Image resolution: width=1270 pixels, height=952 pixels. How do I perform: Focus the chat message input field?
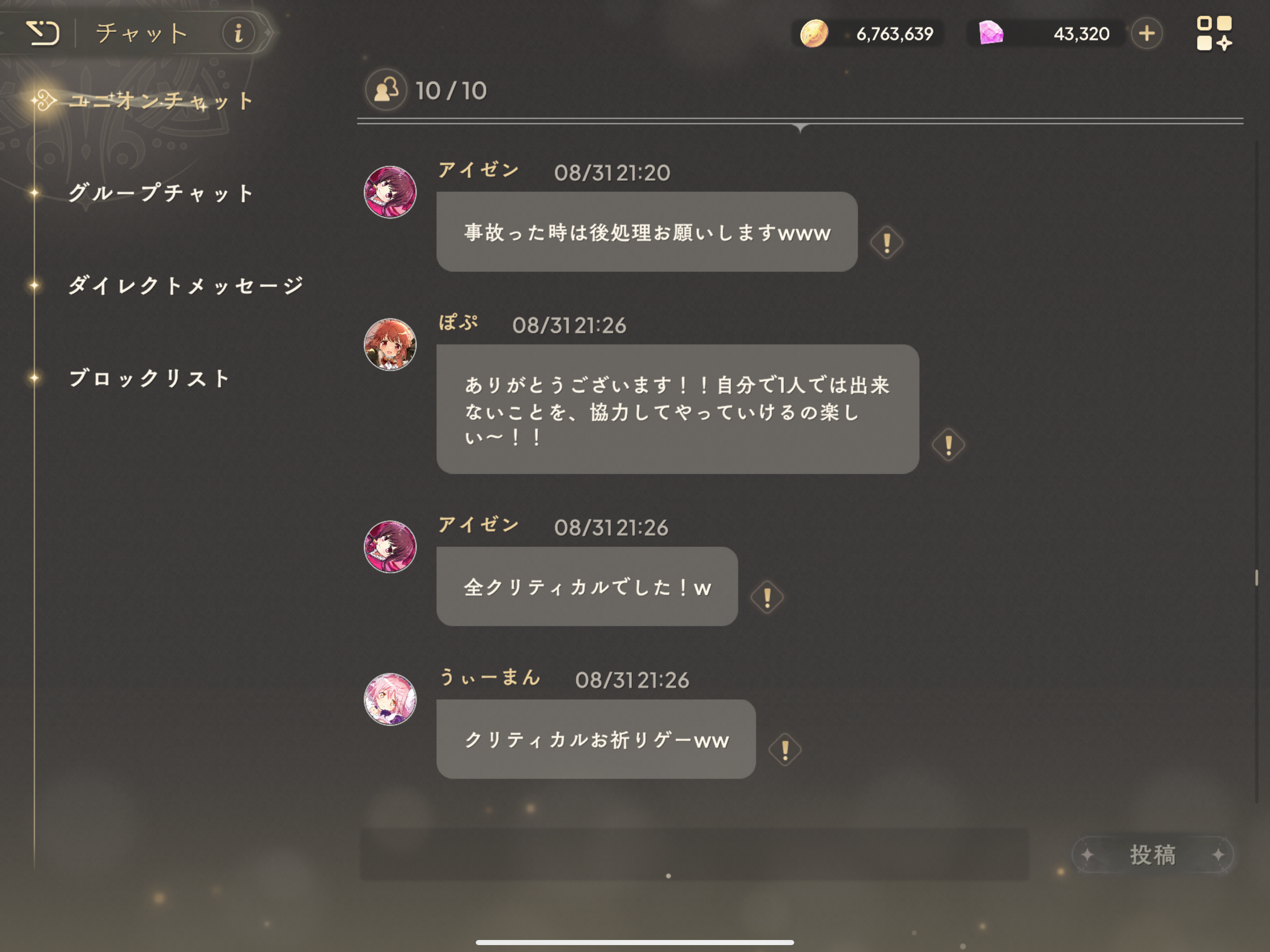(694, 854)
